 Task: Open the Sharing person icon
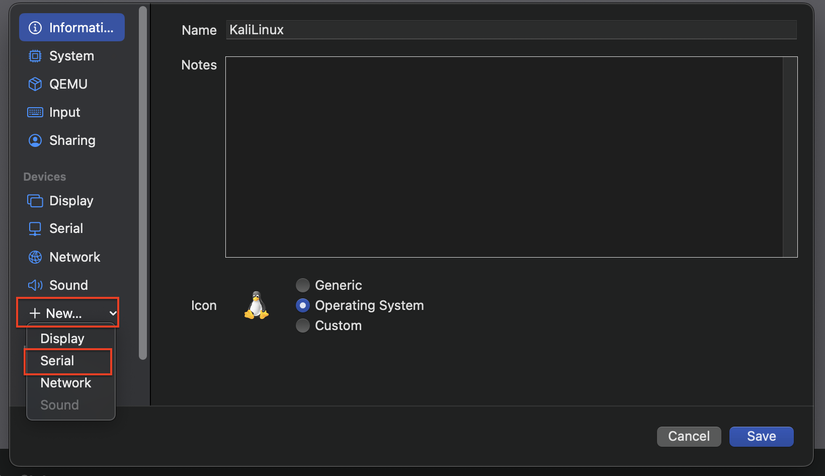(x=35, y=140)
